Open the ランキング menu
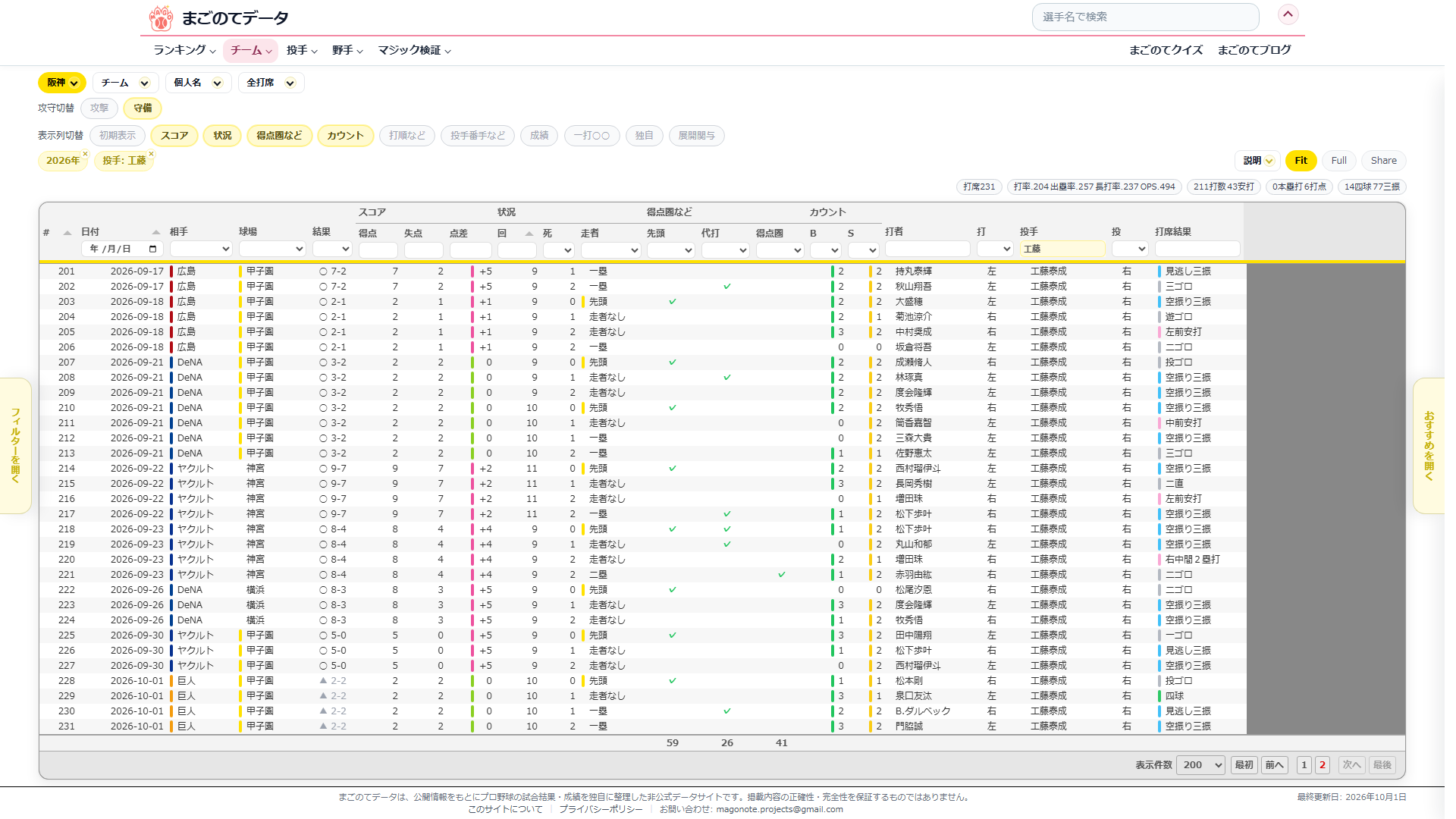This screenshot has width=1456, height=819. tap(184, 50)
